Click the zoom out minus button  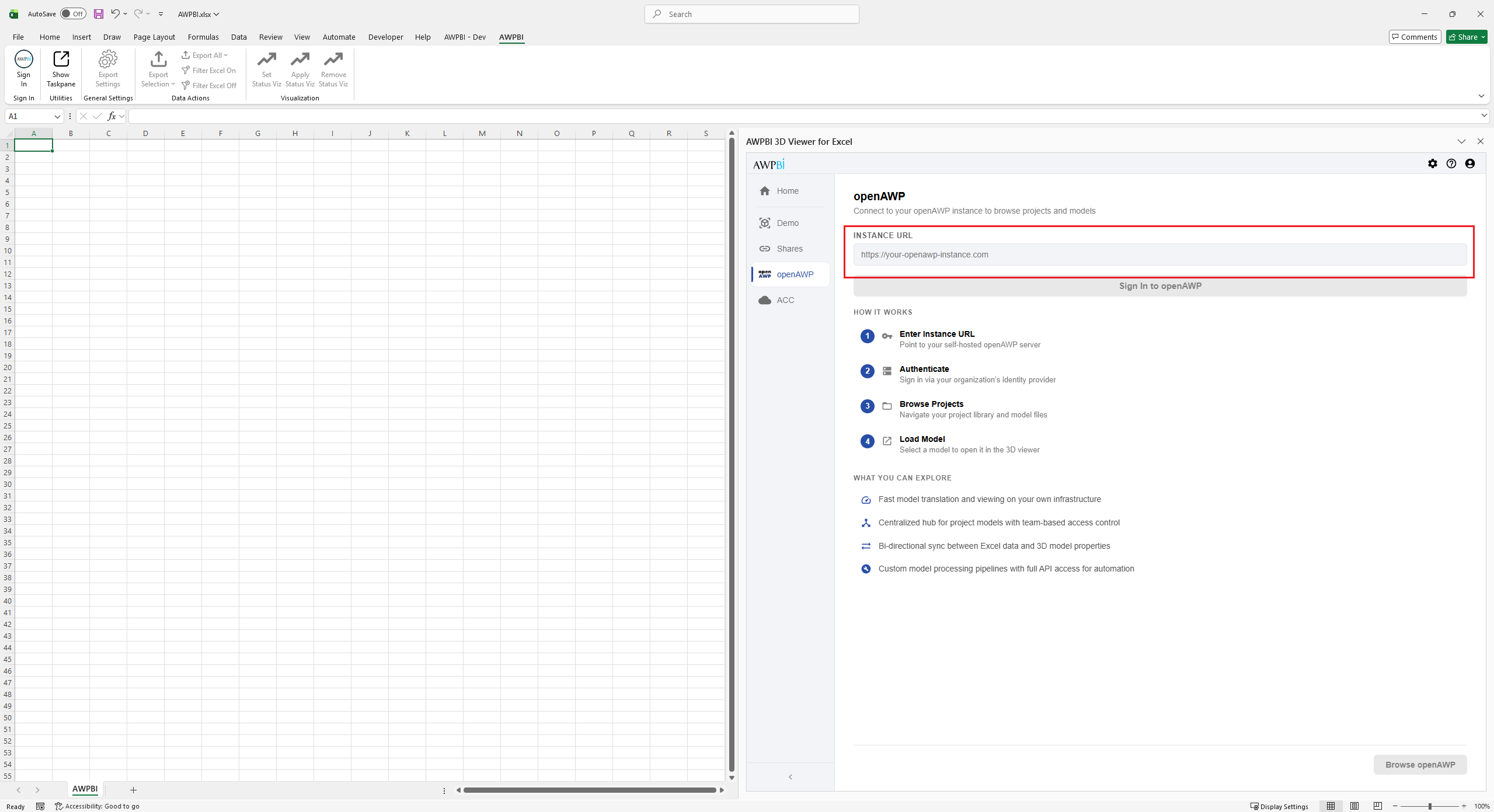click(x=1395, y=806)
